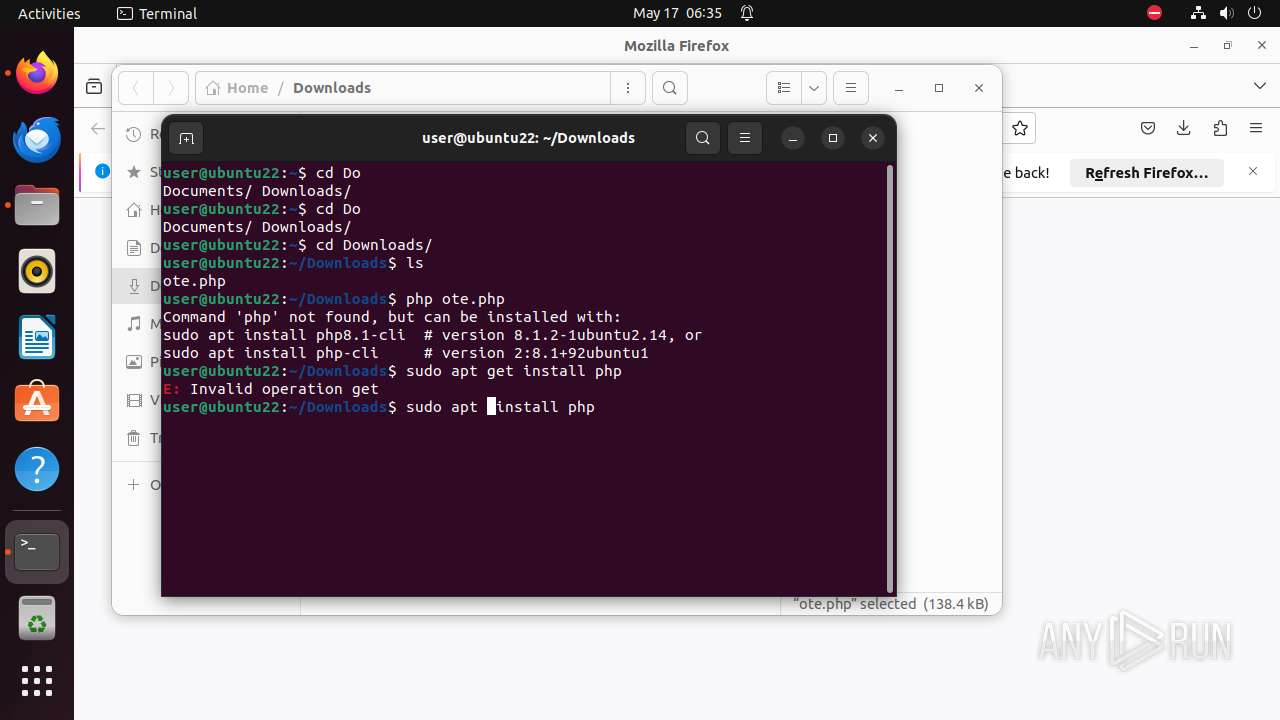This screenshot has height=720, width=1280.
Task: Toggle the notification bell in the top bar
Action: (747, 13)
